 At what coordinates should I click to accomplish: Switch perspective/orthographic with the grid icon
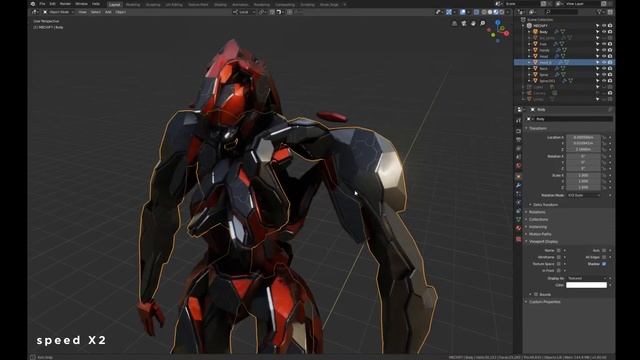coord(454,24)
